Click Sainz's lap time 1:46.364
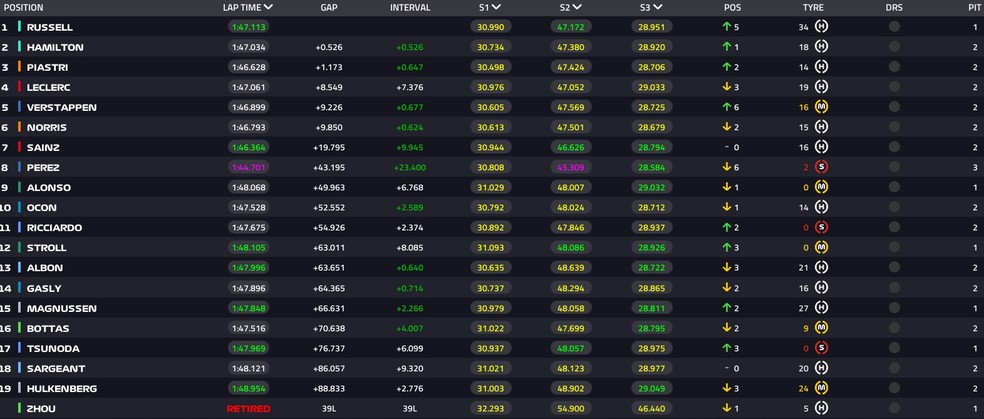The image size is (984, 419). point(248,147)
